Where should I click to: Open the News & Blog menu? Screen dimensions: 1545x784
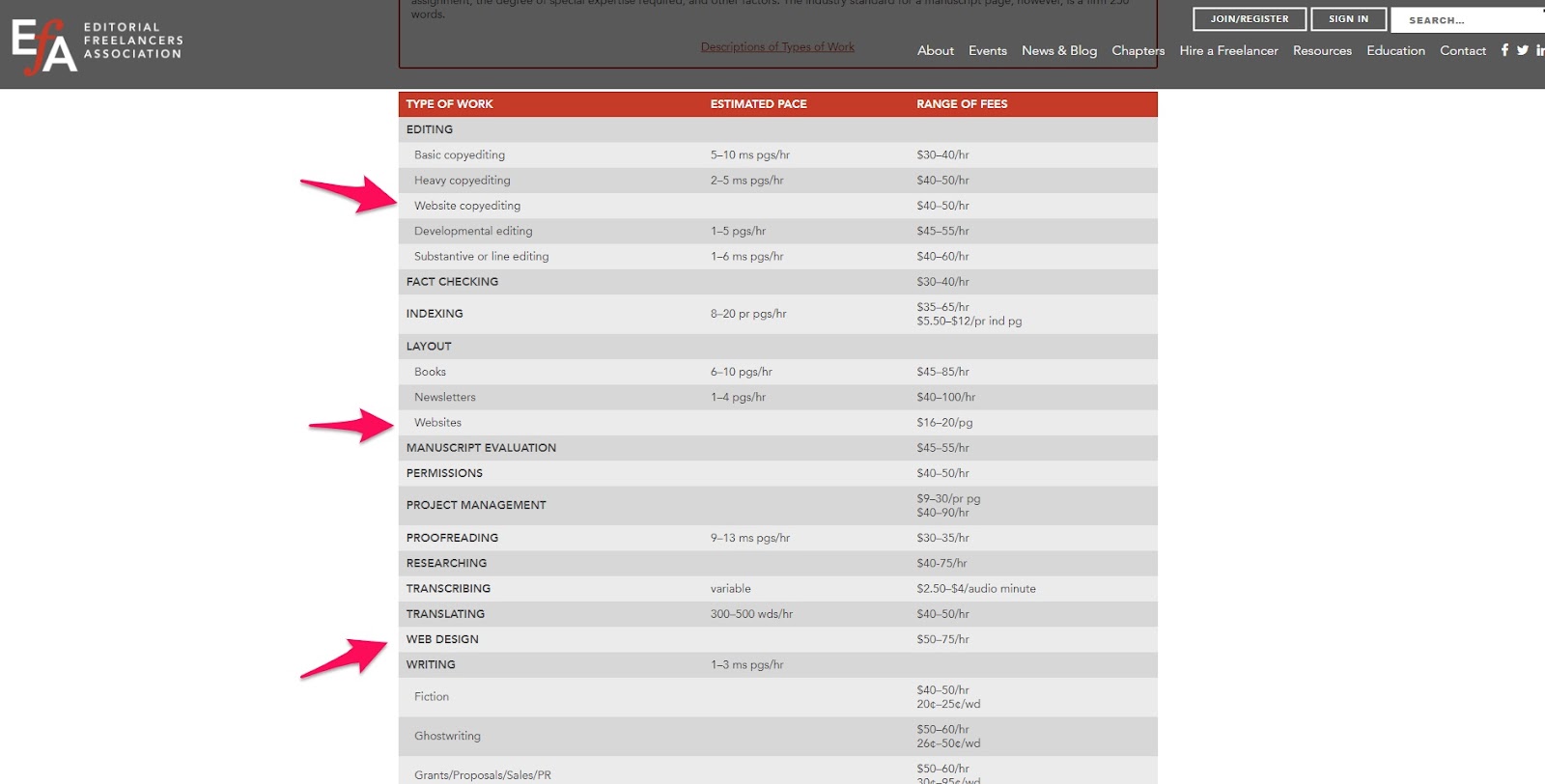click(1059, 51)
